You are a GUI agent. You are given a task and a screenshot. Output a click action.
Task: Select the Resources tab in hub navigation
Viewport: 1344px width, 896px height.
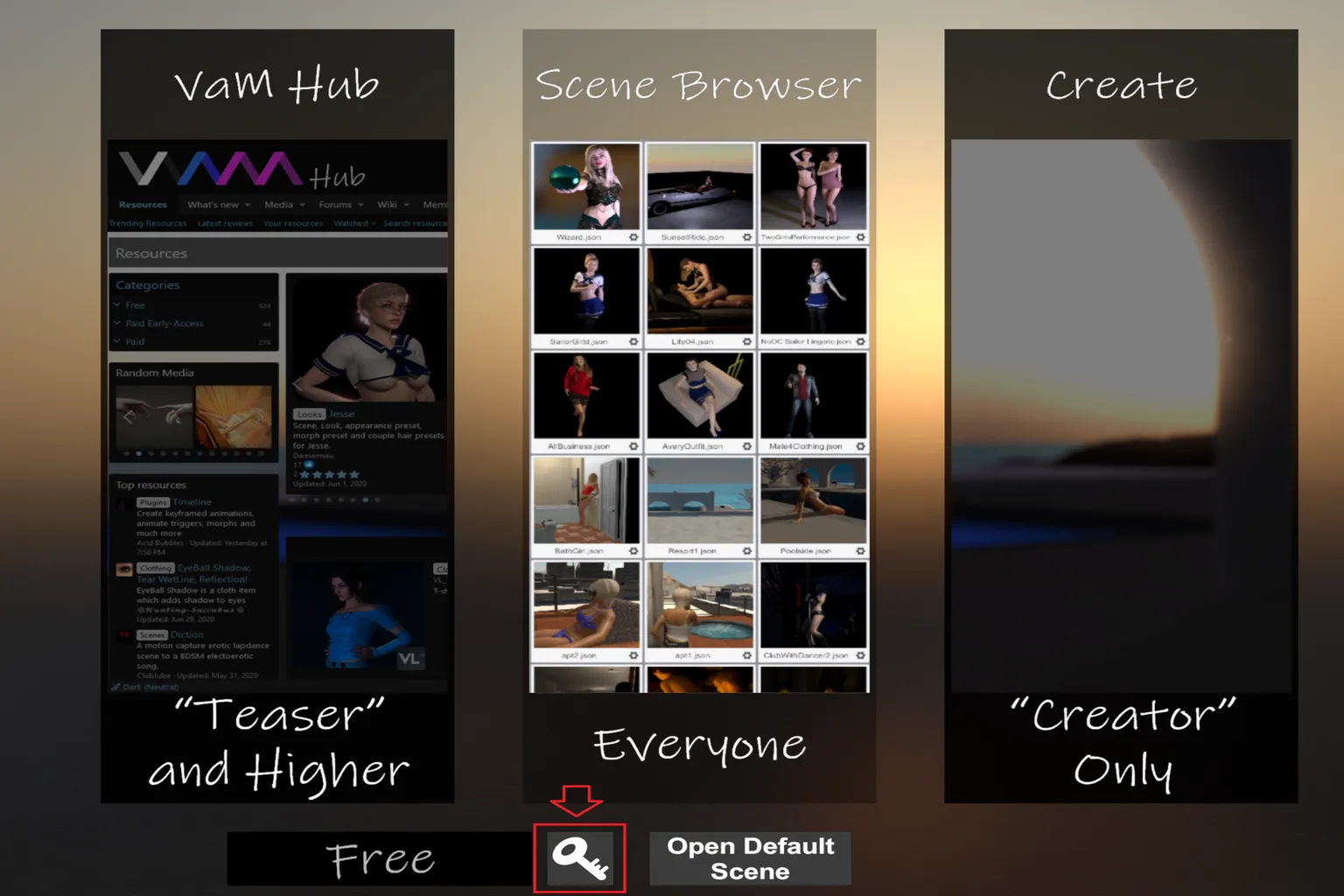click(143, 205)
